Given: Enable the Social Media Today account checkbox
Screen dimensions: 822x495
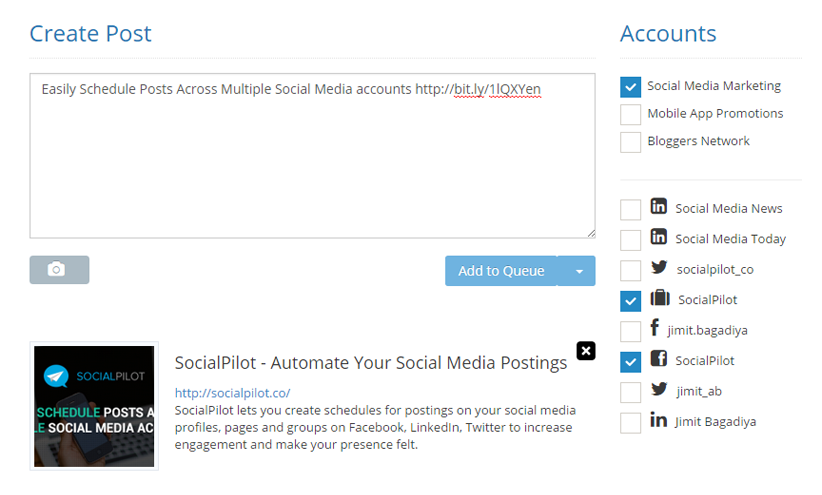Looking at the screenshot, I should 630,240.
